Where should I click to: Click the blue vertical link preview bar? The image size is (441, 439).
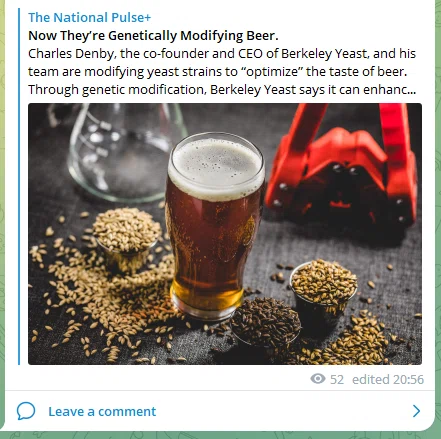(19, 187)
